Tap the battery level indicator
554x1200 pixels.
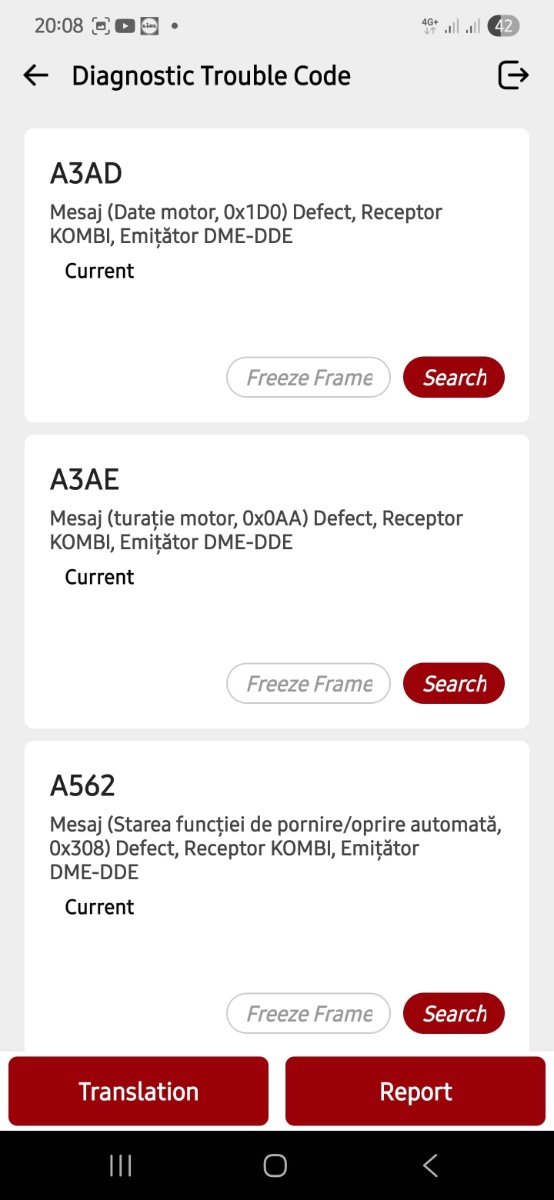tap(503, 26)
